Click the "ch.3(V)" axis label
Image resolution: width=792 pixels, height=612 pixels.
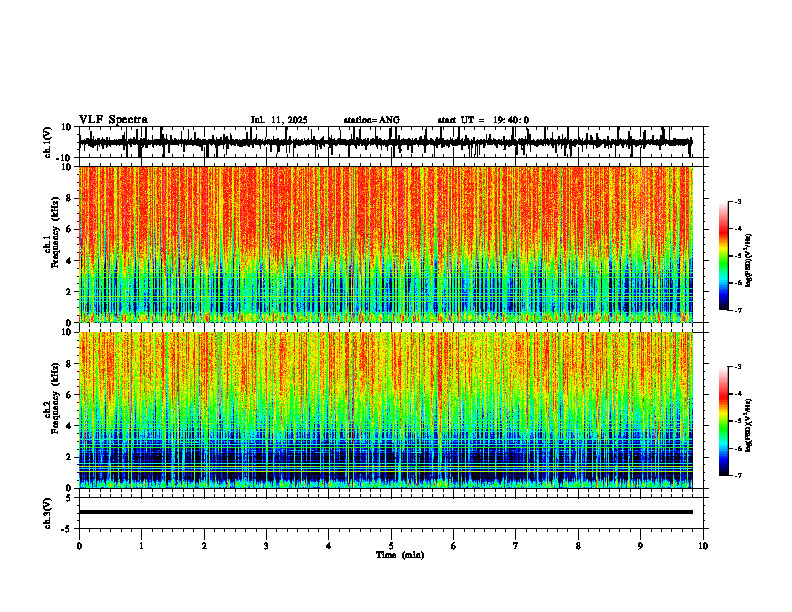(48, 513)
